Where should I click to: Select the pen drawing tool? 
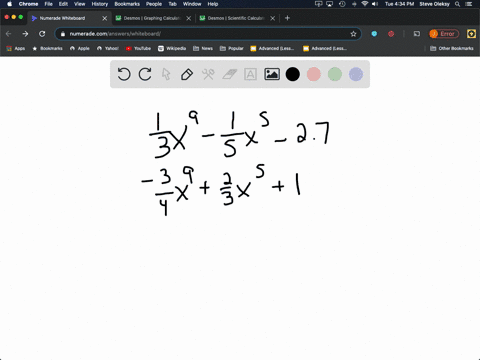click(187, 74)
